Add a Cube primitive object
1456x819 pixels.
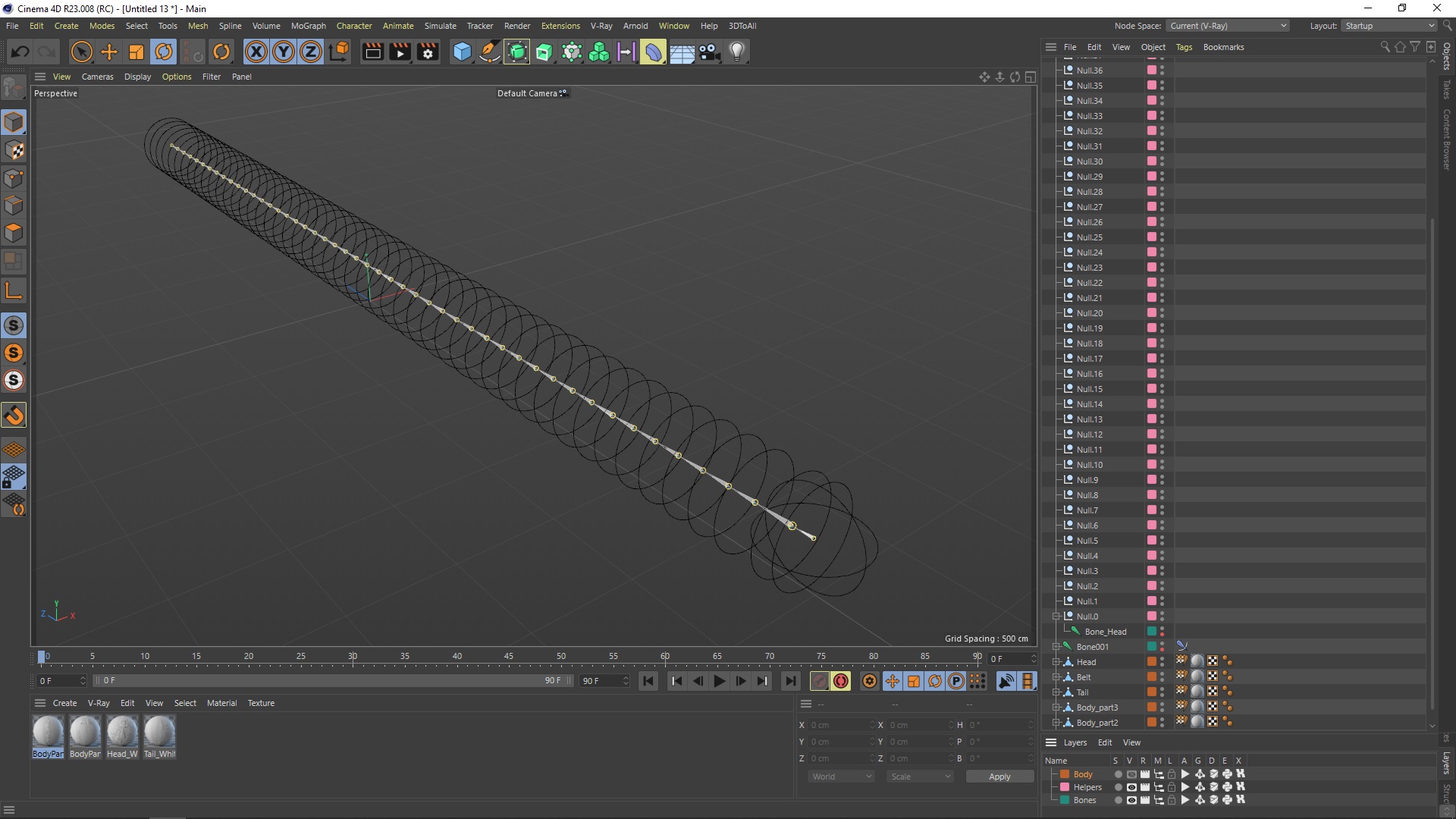click(462, 52)
